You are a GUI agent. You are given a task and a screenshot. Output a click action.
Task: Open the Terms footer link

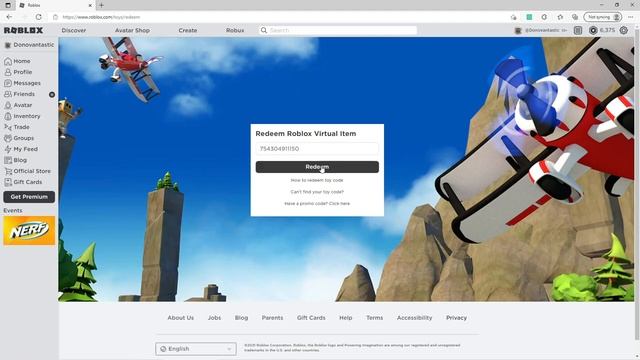(x=375, y=318)
